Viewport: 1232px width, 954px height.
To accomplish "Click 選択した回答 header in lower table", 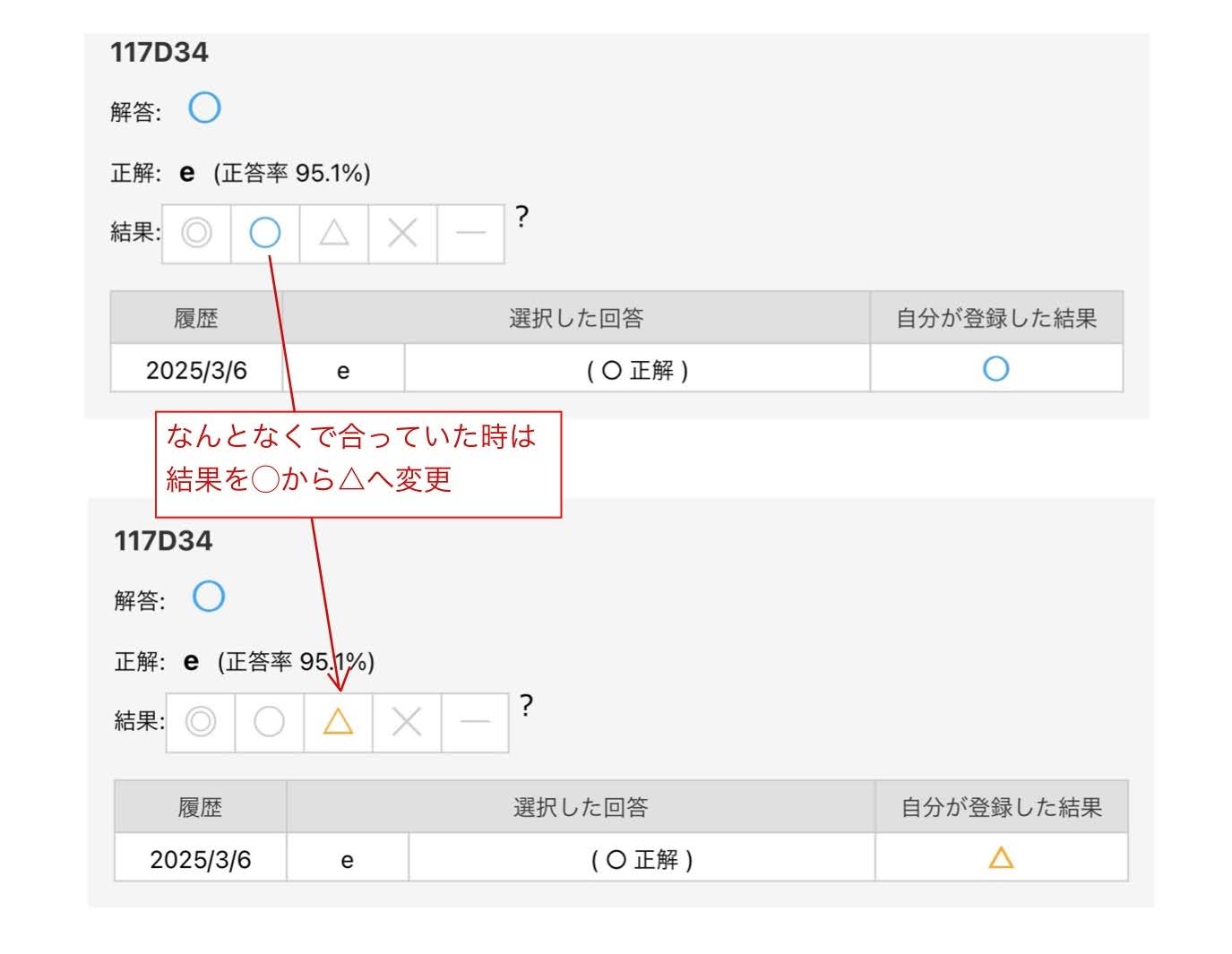I will [x=581, y=807].
